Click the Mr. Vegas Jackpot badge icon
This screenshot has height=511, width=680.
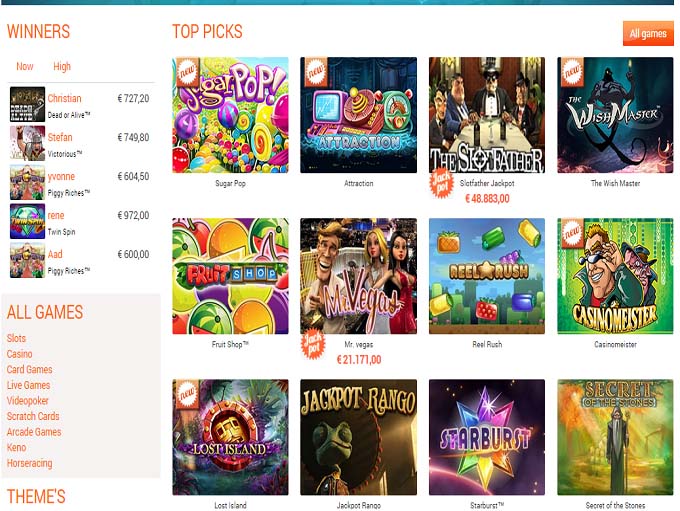coord(313,345)
